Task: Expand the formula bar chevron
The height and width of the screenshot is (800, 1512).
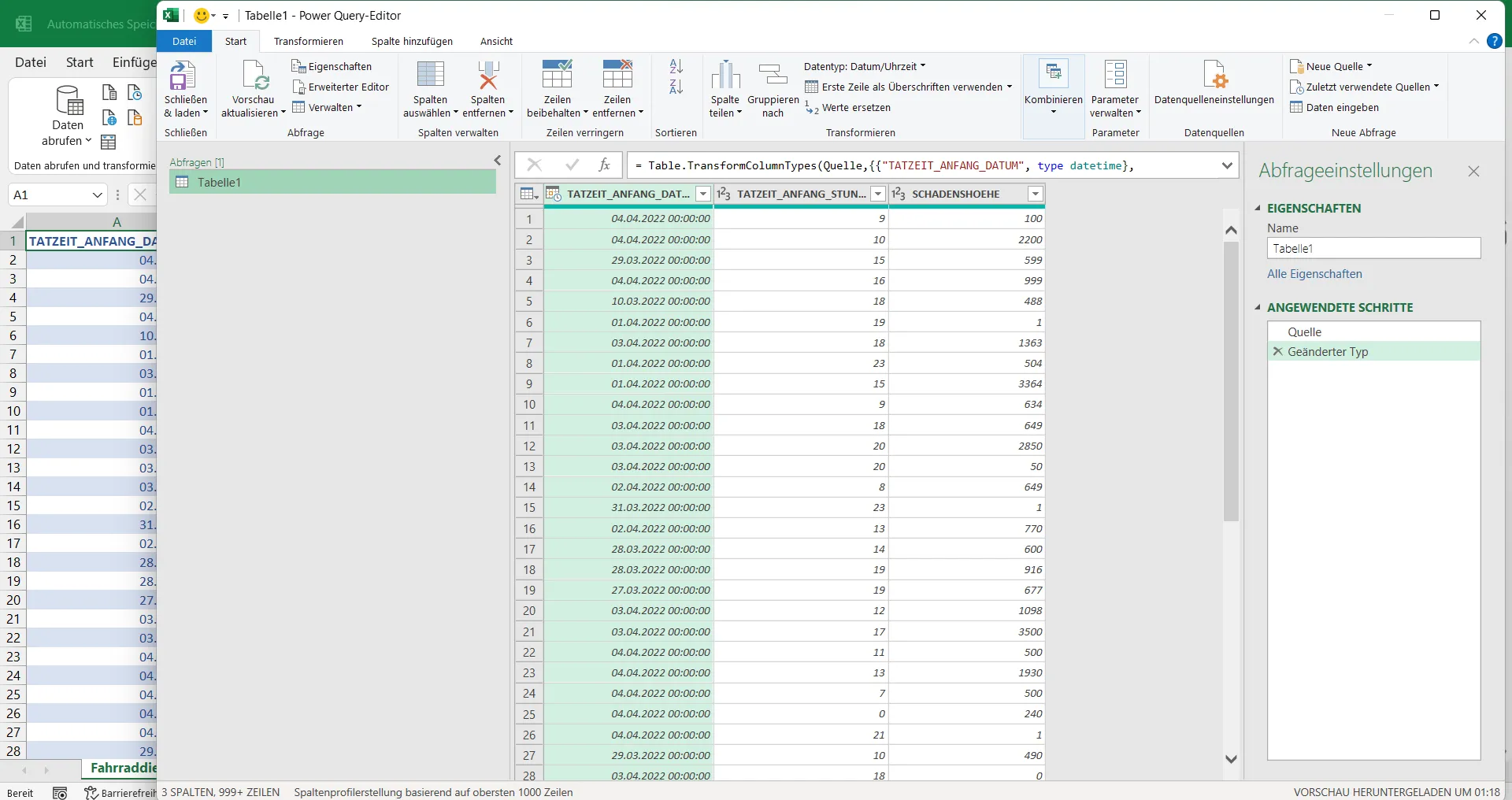Action: [x=1227, y=165]
